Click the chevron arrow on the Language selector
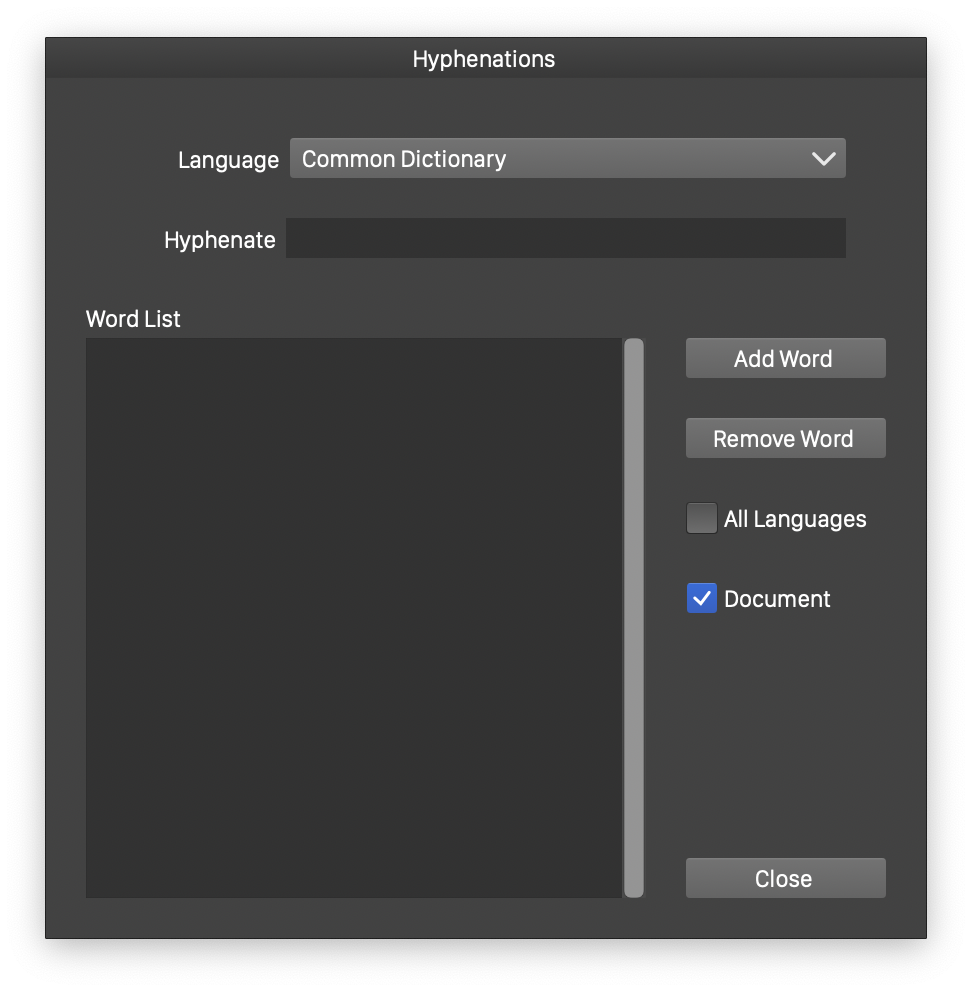Image resolution: width=972 pixels, height=992 pixels. click(824, 159)
